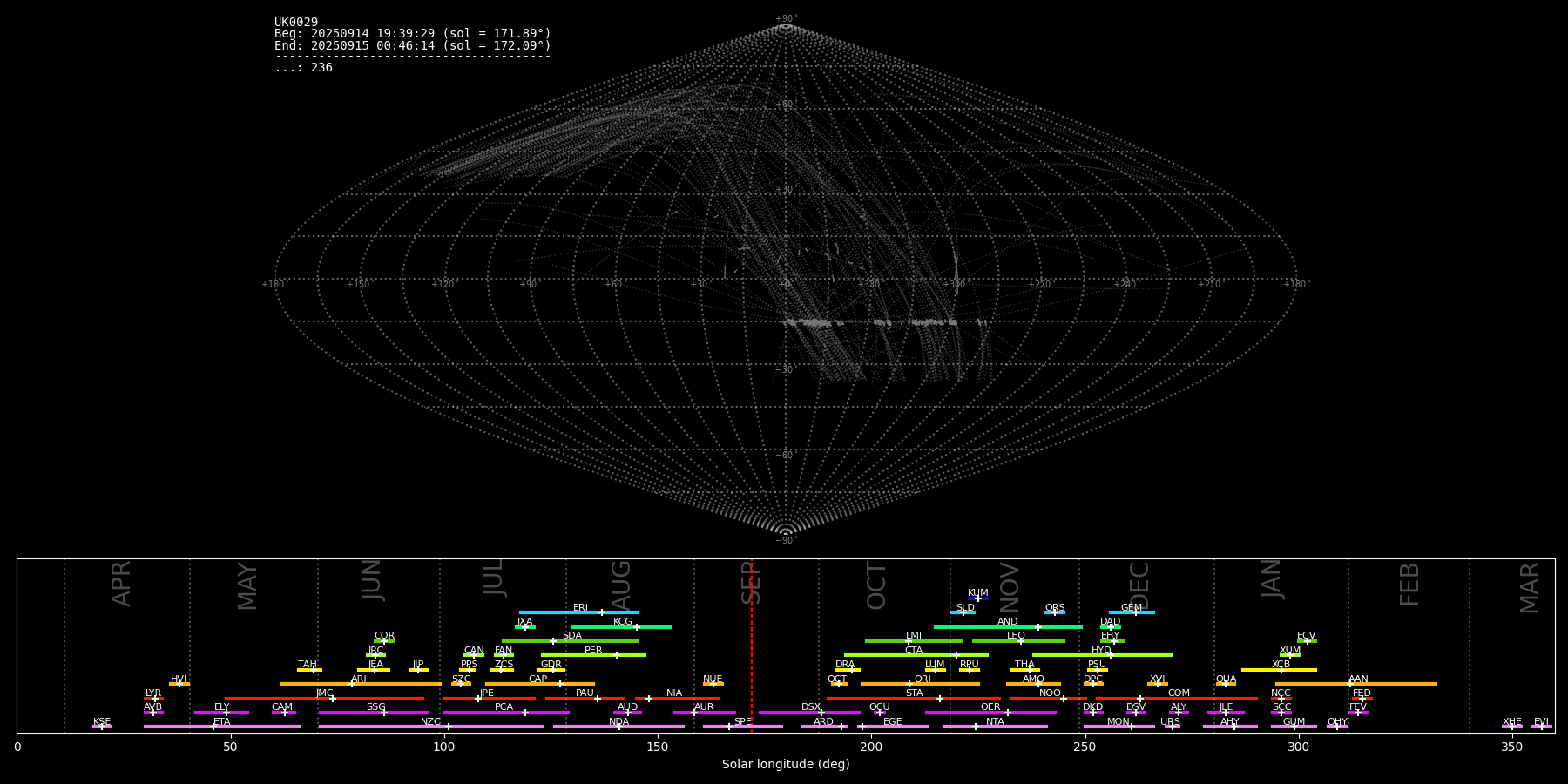Click the ERI shower label
This screenshot has width=1568, height=784.
tap(580, 608)
